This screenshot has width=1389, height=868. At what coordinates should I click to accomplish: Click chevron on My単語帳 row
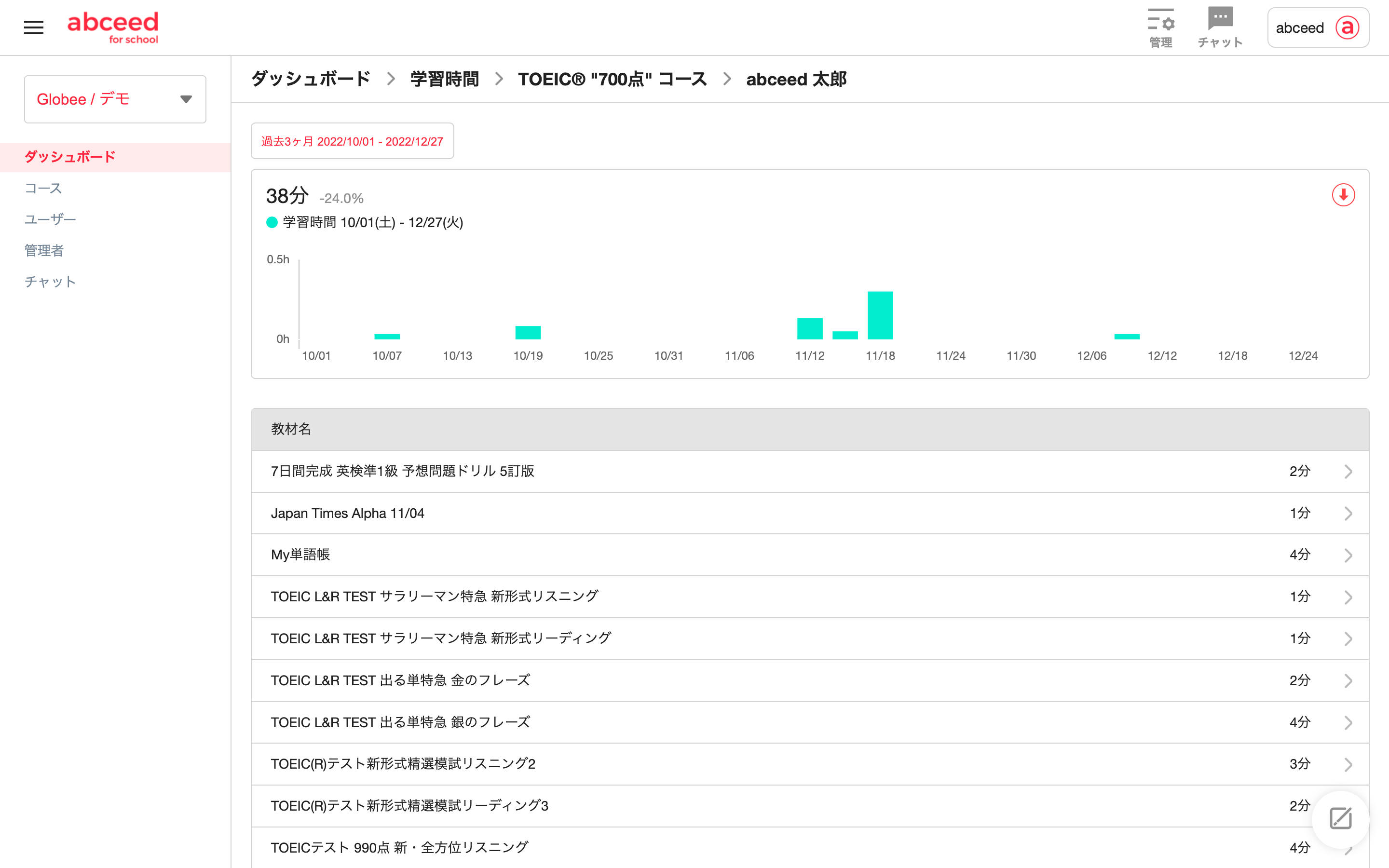coord(1348,555)
